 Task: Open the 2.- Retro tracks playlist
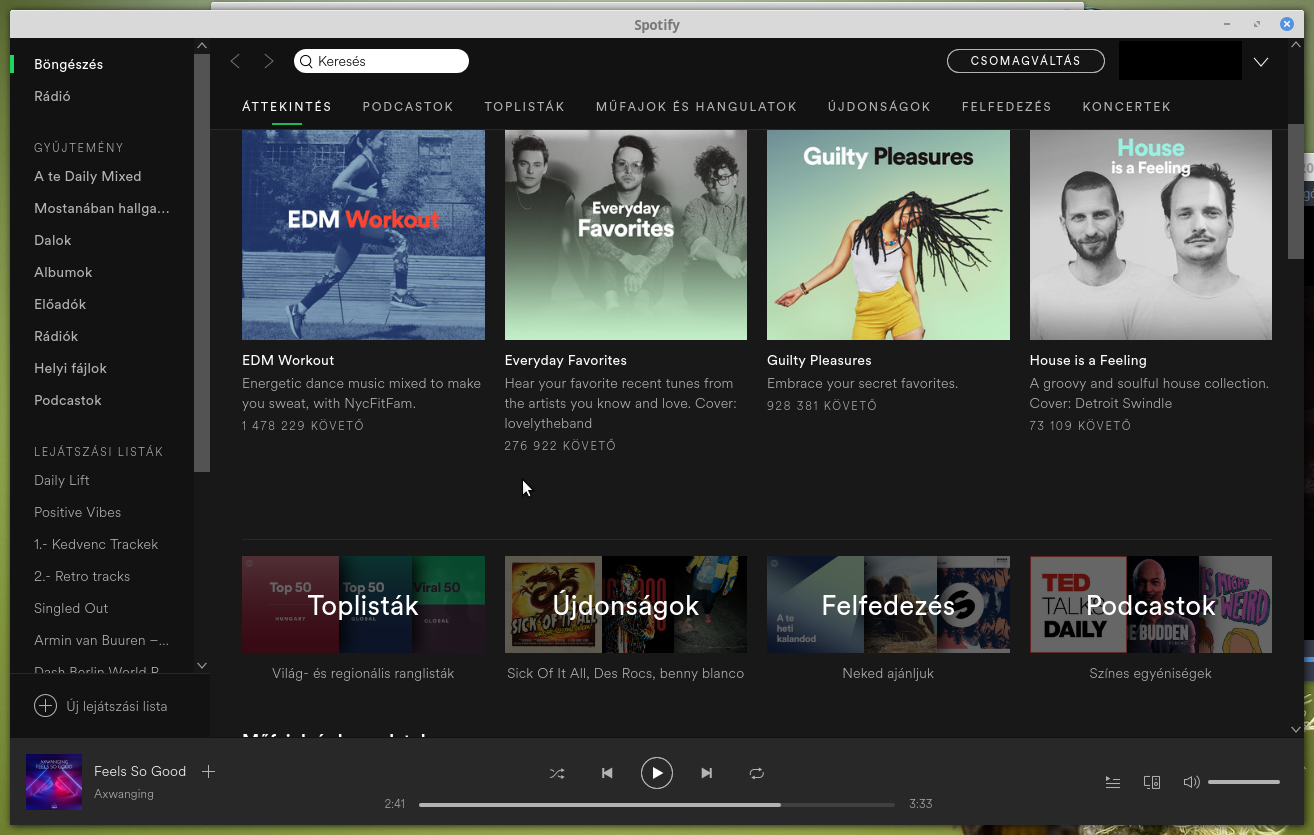point(82,576)
